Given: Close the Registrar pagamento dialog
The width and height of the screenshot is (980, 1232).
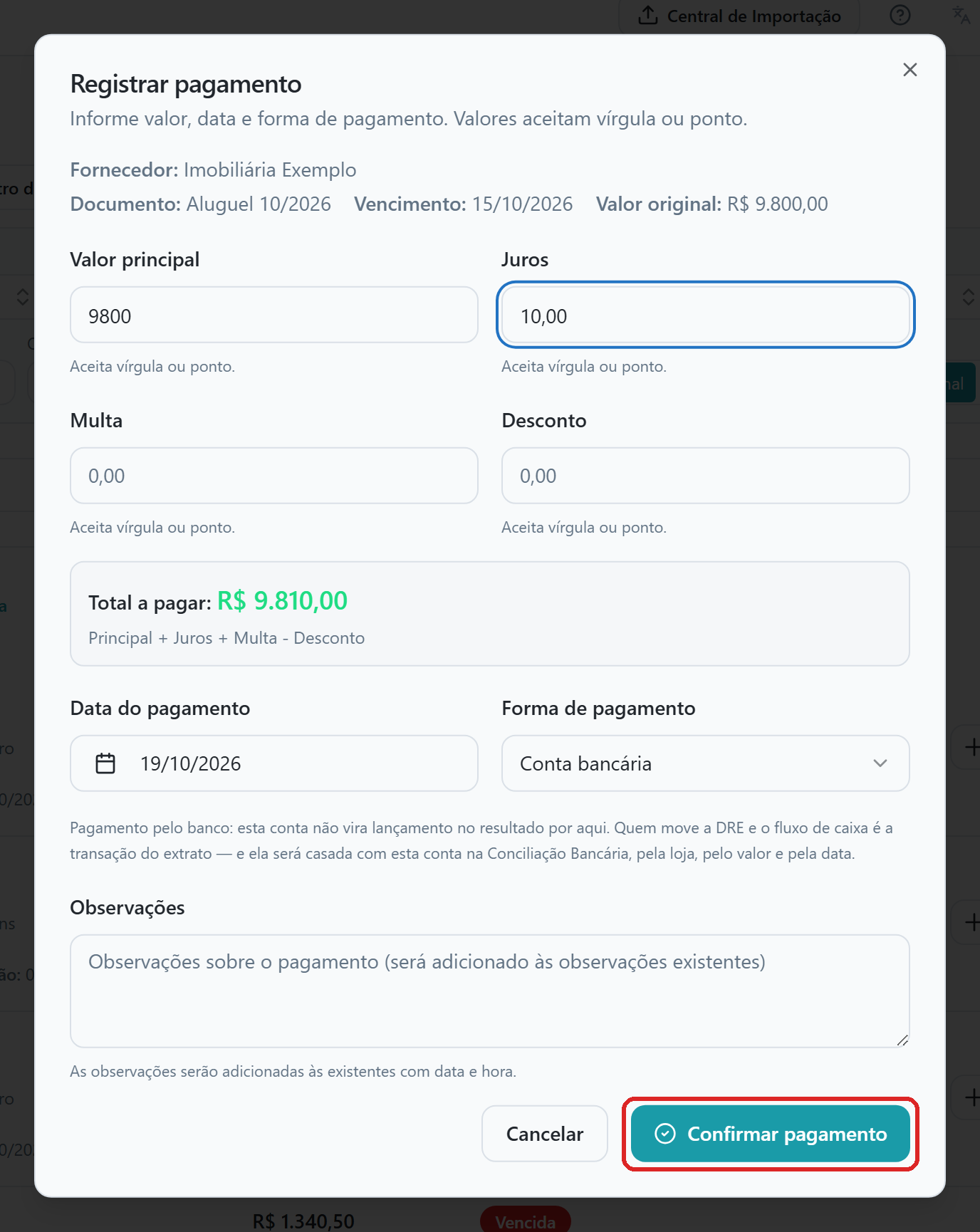Looking at the screenshot, I should 909,70.
